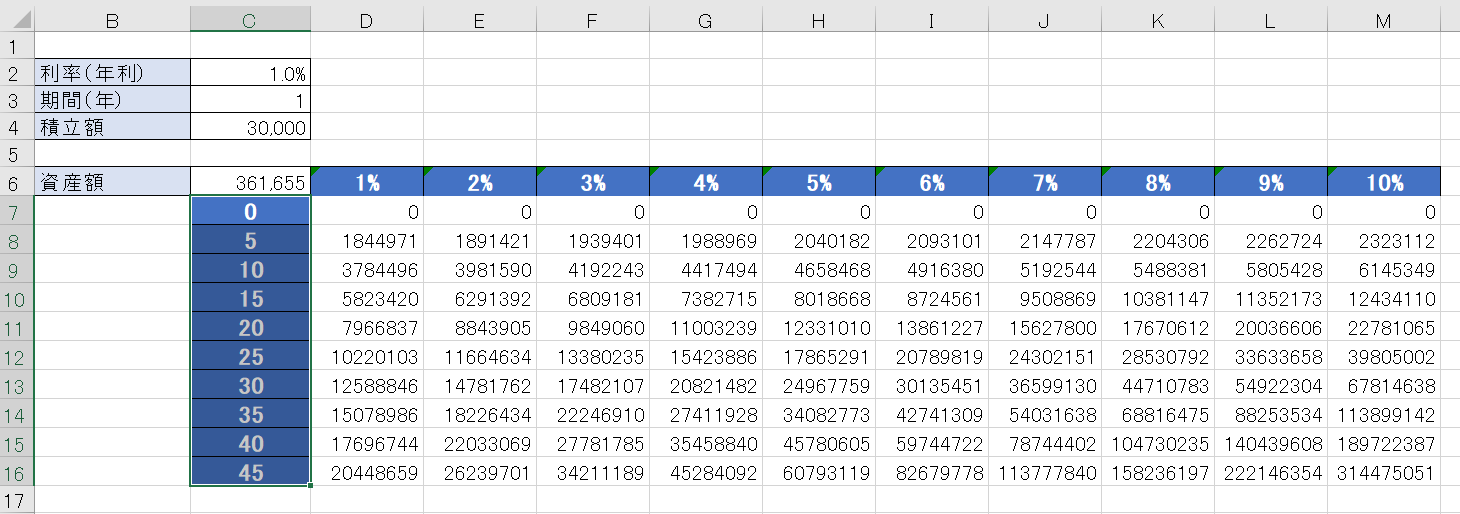Click the asset total cell 361,655
The height and width of the screenshot is (514, 1460).
pyautogui.click(x=250, y=182)
